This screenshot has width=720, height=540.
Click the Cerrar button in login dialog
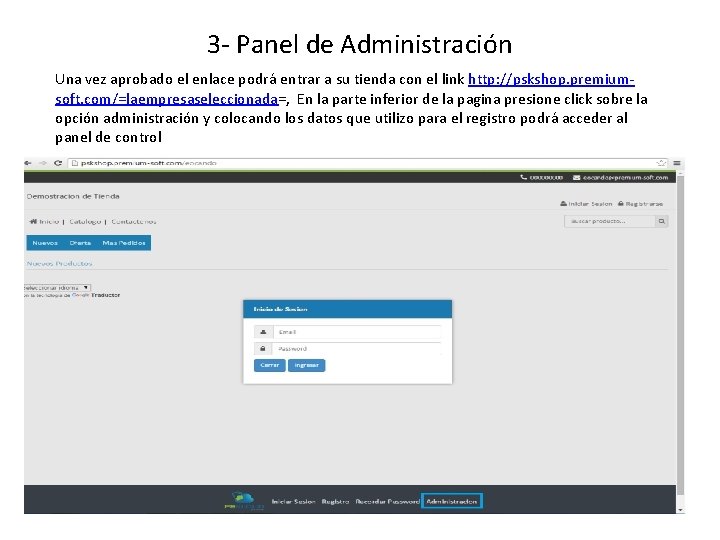coord(270,365)
